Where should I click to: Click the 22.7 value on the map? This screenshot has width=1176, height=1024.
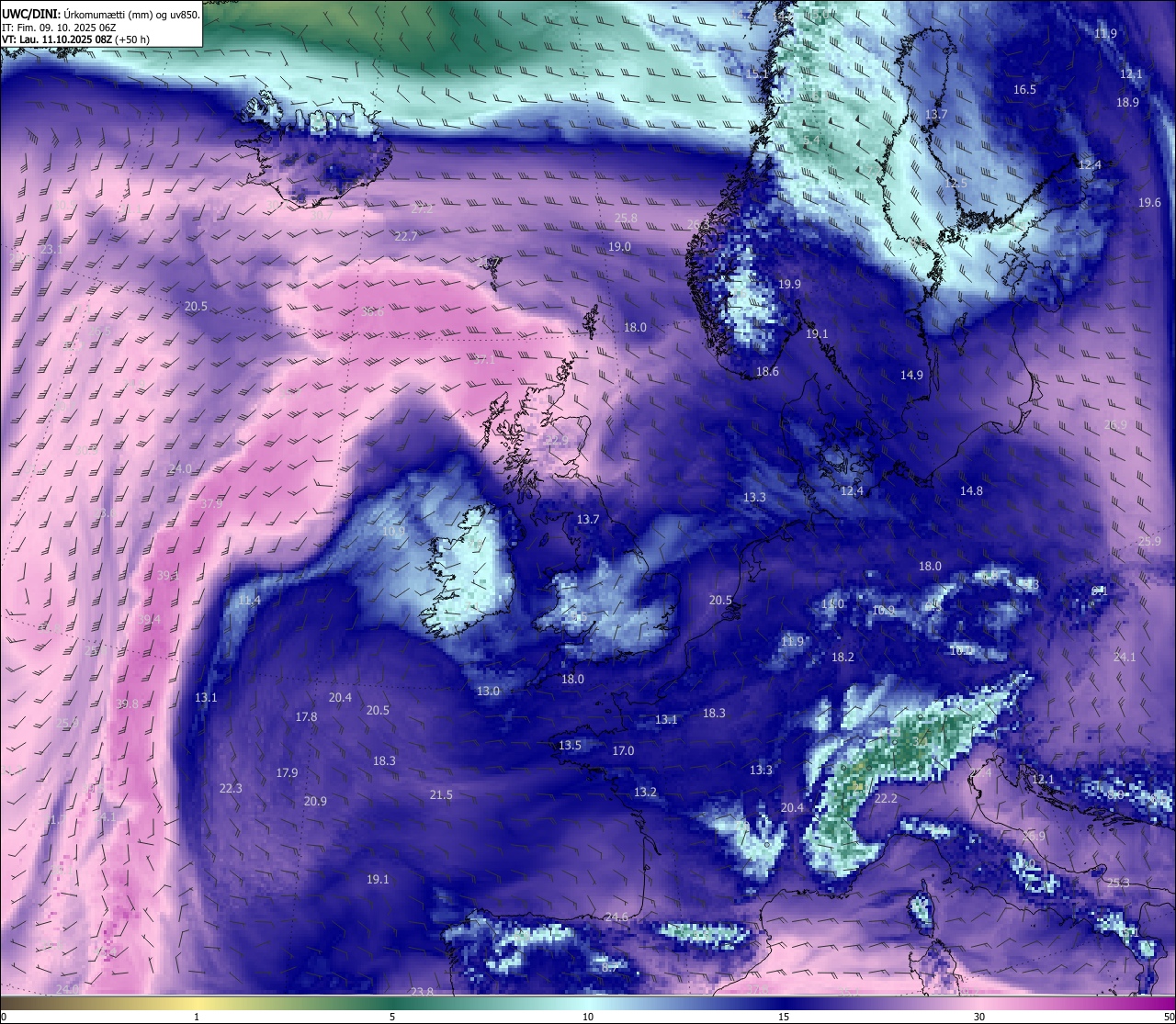(x=405, y=237)
